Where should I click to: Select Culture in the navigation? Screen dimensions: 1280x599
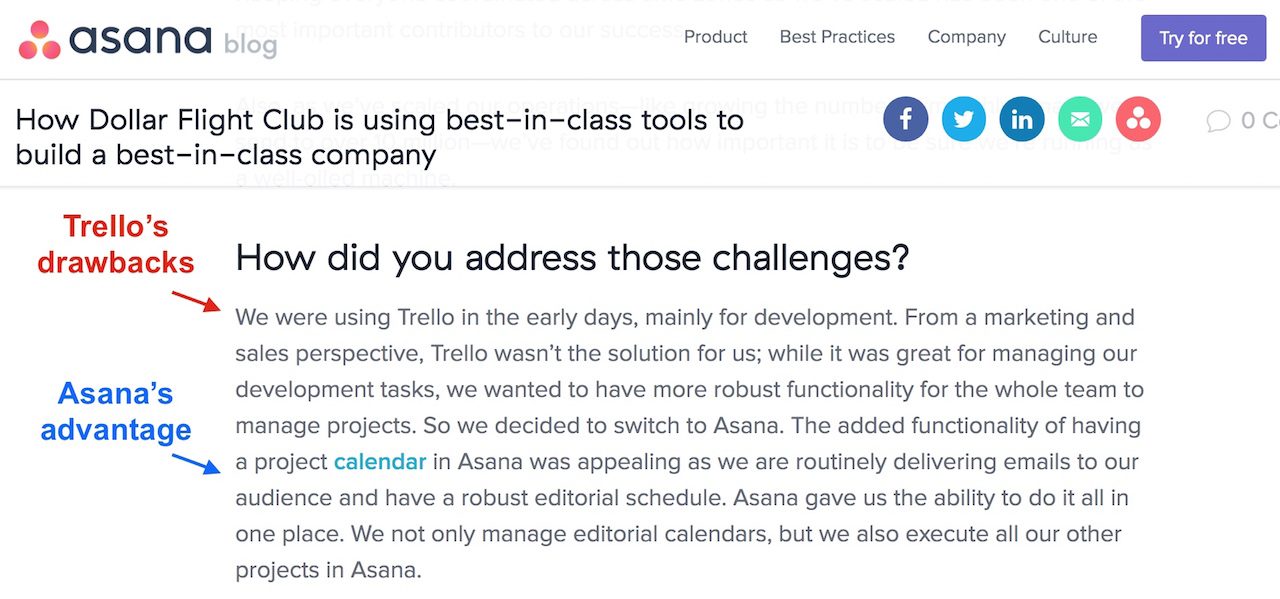point(1067,37)
